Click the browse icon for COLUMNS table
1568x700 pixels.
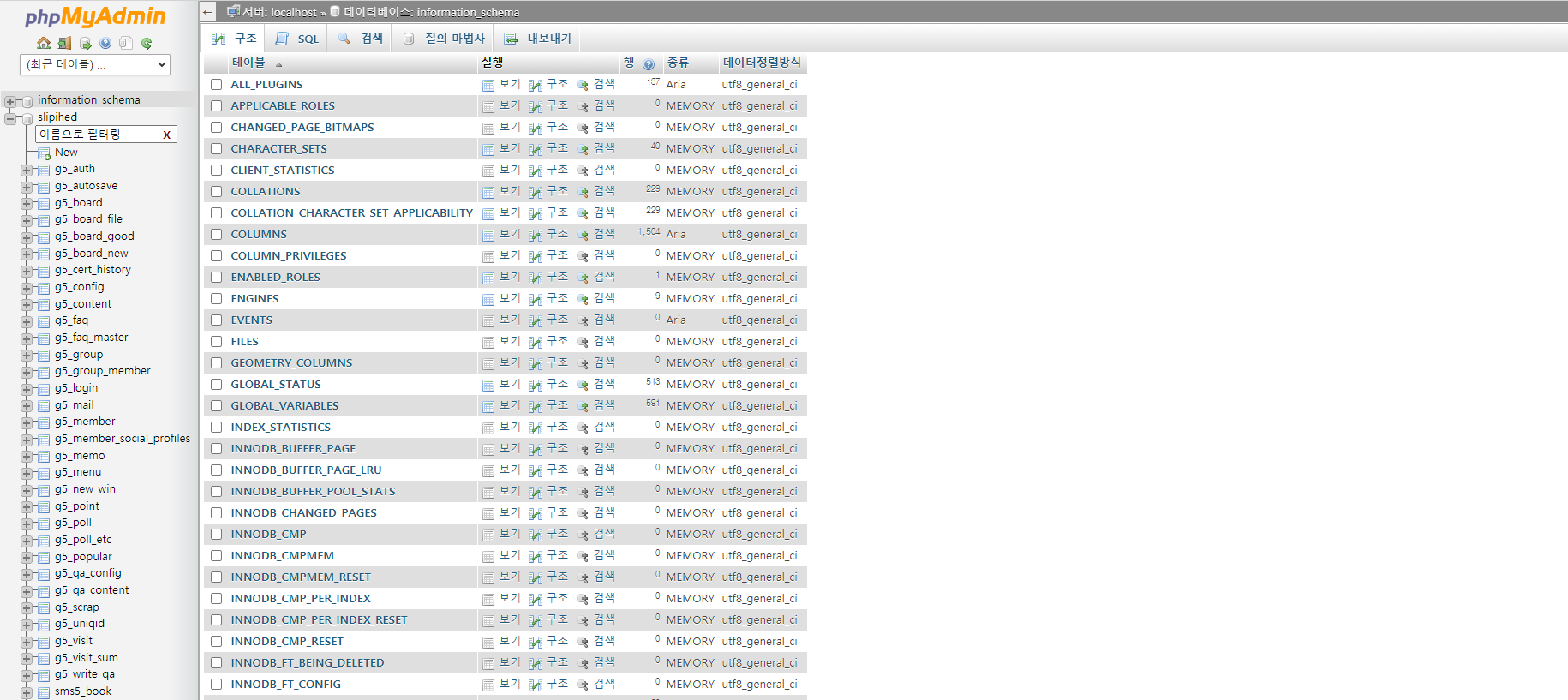coord(488,235)
